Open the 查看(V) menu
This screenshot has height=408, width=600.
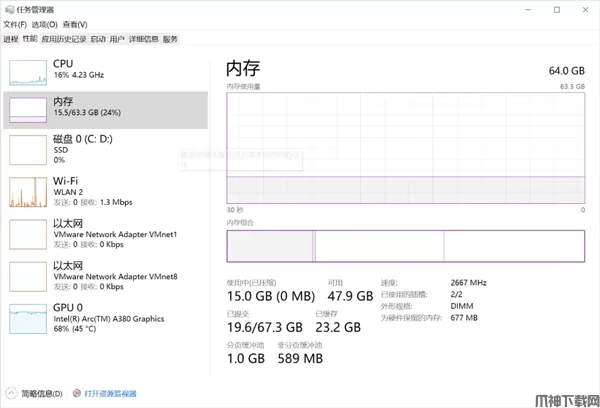[75, 24]
